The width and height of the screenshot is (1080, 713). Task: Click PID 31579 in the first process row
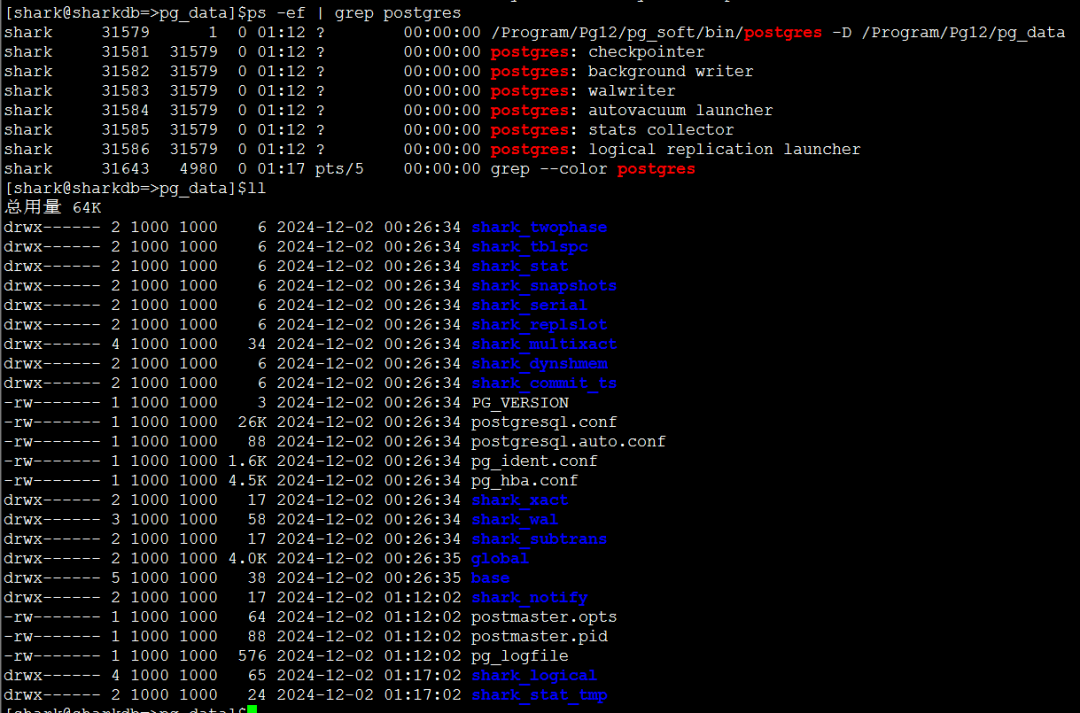125,32
